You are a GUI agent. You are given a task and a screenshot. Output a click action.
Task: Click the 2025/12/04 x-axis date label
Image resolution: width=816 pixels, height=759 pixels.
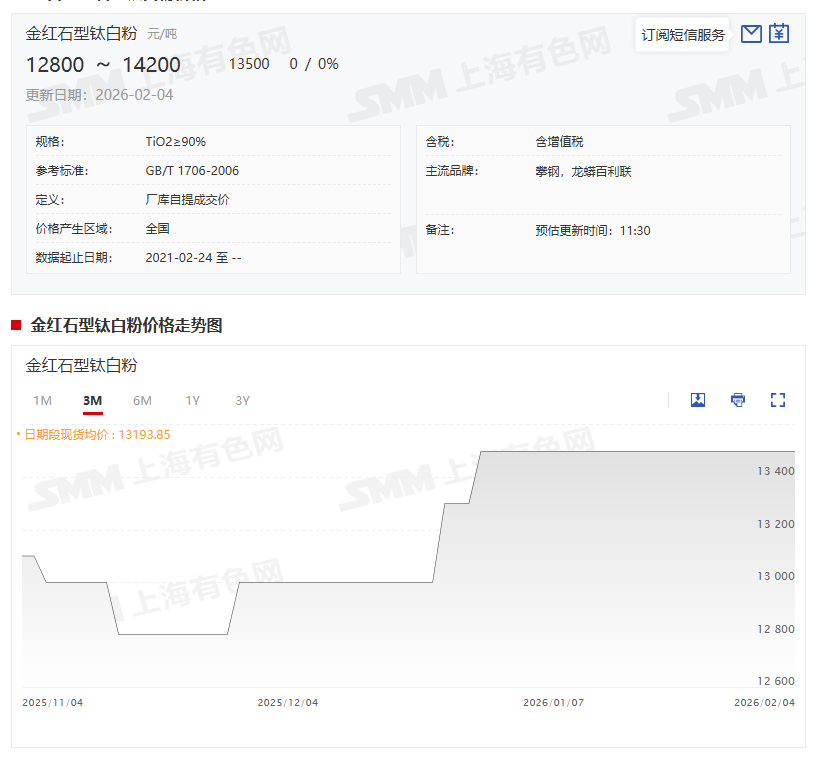click(288, 703)
